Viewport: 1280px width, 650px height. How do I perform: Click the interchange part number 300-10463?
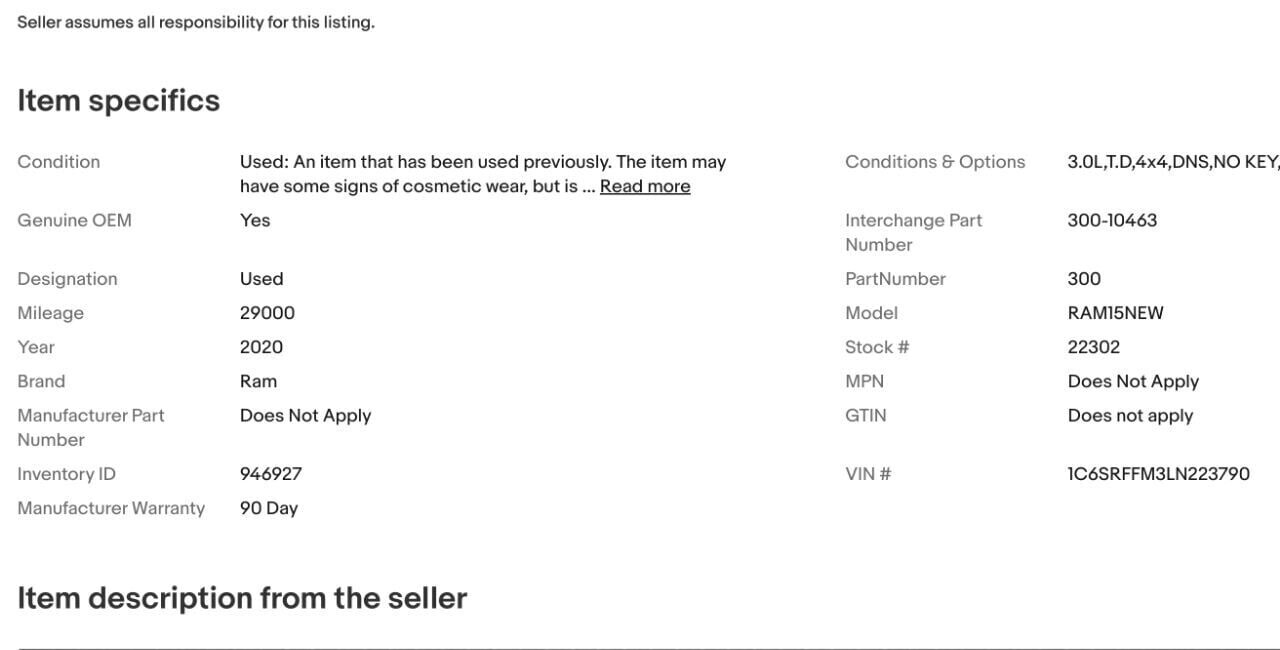coord(1112,220)
